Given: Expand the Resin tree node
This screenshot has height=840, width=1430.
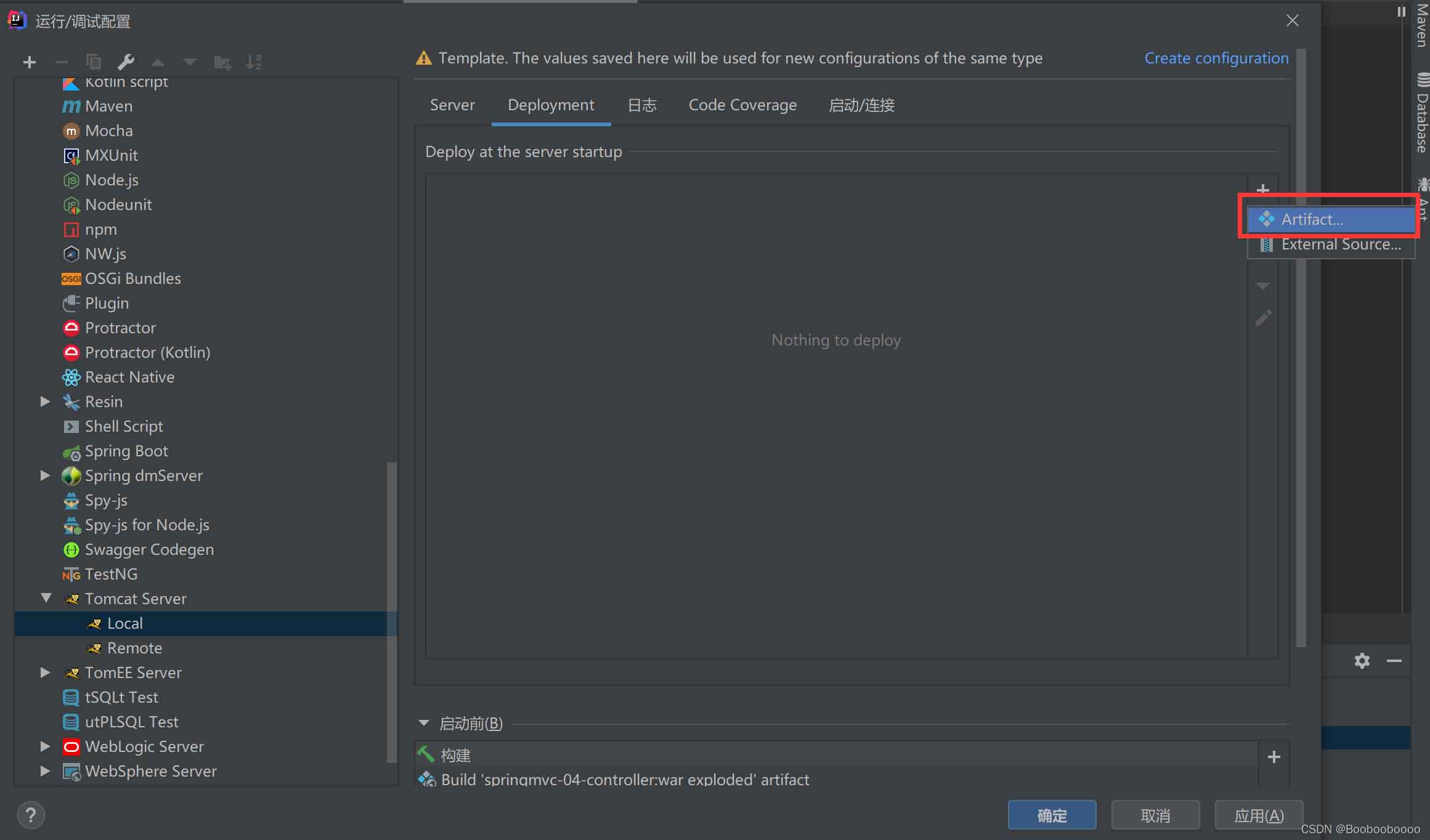Looking at the screenshot, I should pos(45,402).
